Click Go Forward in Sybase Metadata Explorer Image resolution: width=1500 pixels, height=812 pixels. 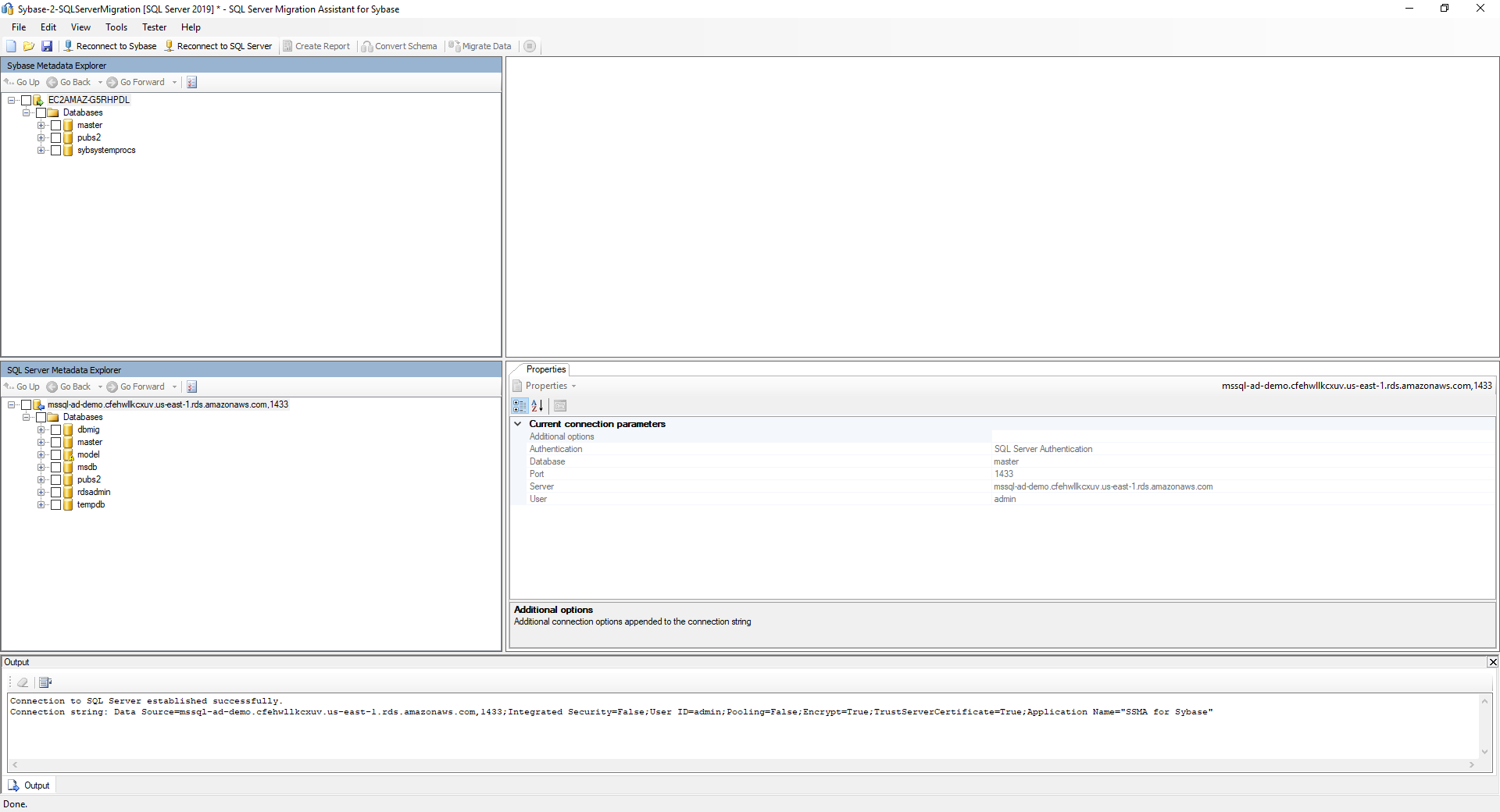[x=136, y=82]
